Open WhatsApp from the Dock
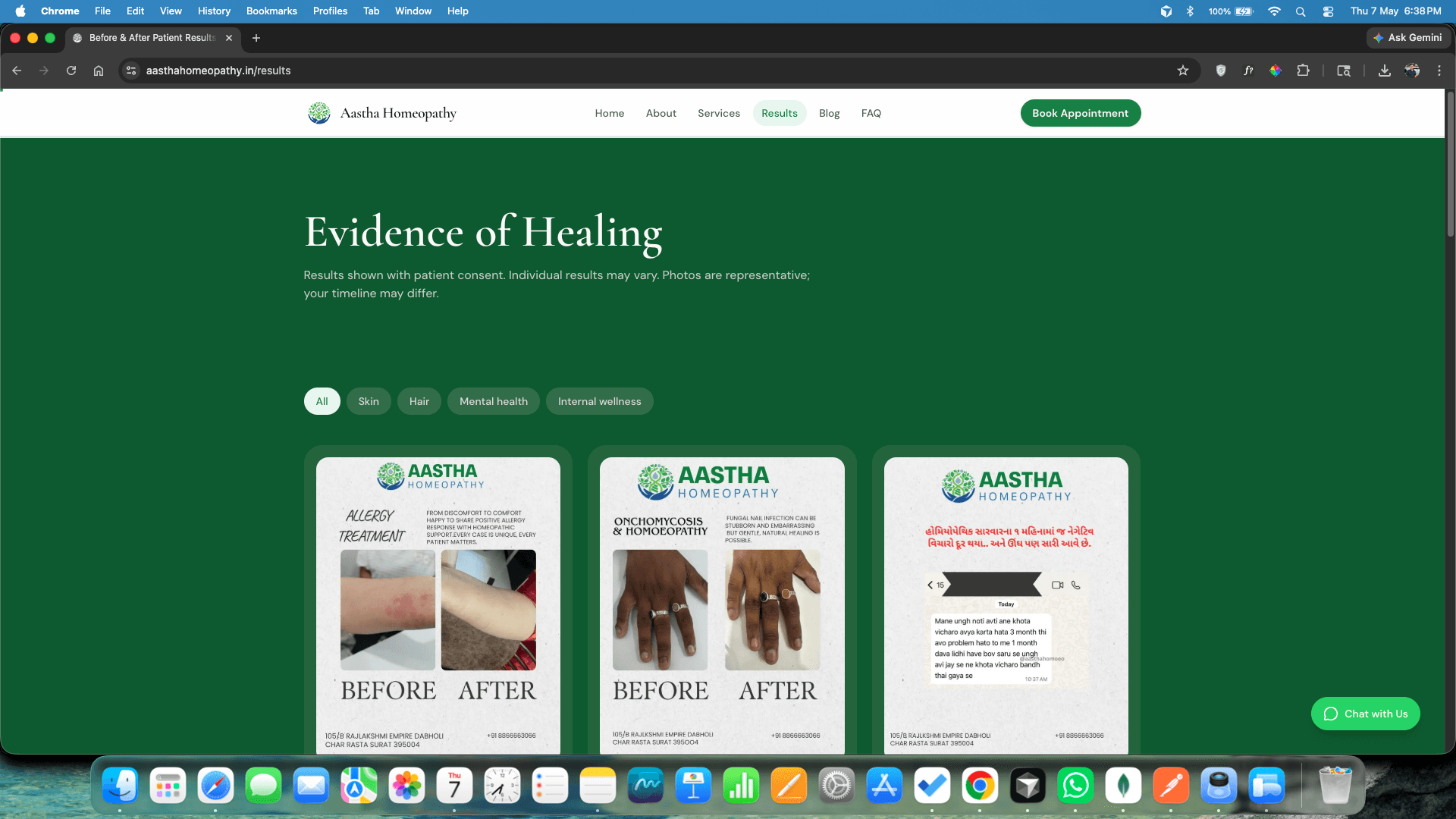1456x819 pixels. pos(1075,786)
